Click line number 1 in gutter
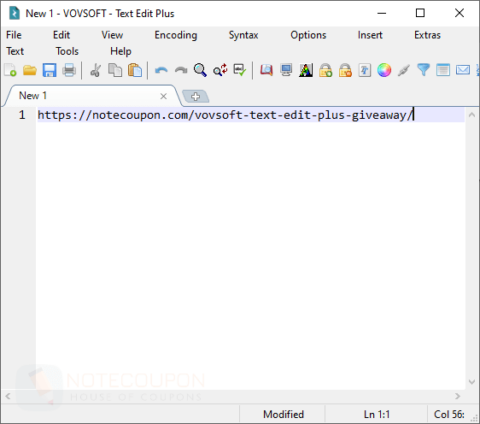This screenshot has width=480, height=424. coord(22,115)
